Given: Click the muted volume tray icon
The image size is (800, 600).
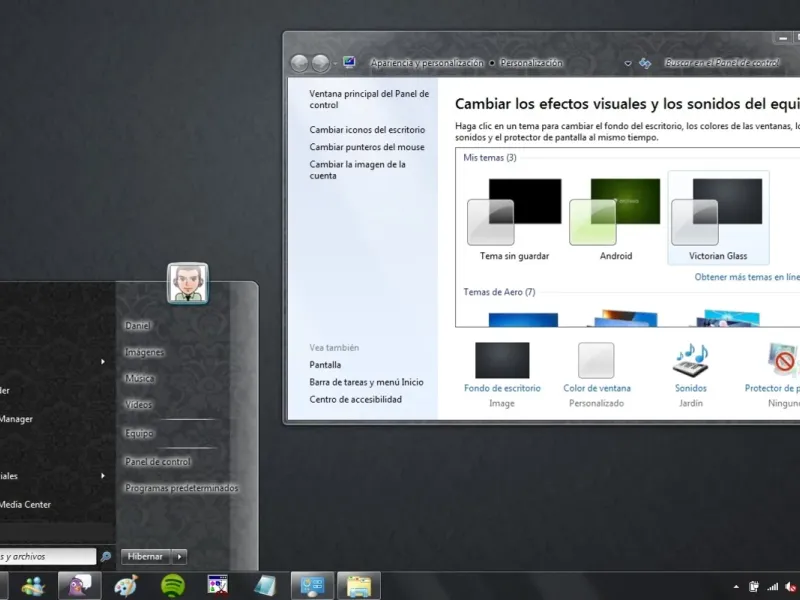Looking at the screenshot, I should point(791,587).
